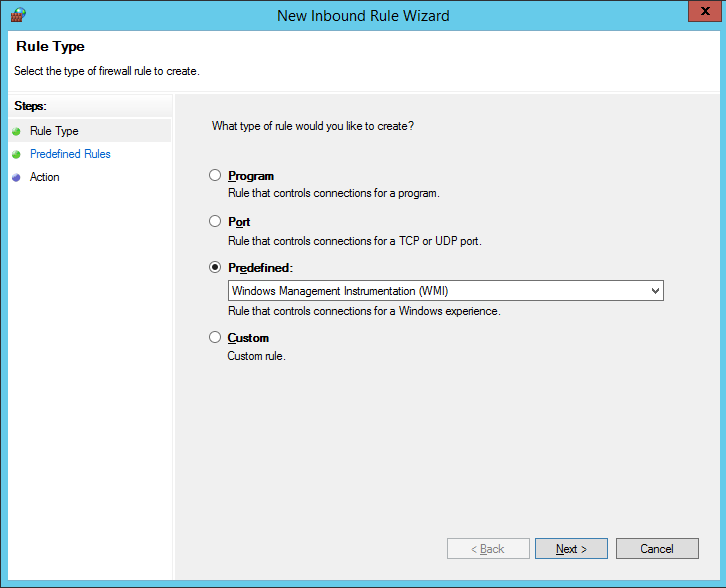This screenshot has width=726, height=588.
Task: Click the green bullet beside Predefined Rules step
Action: coord(17,155)
